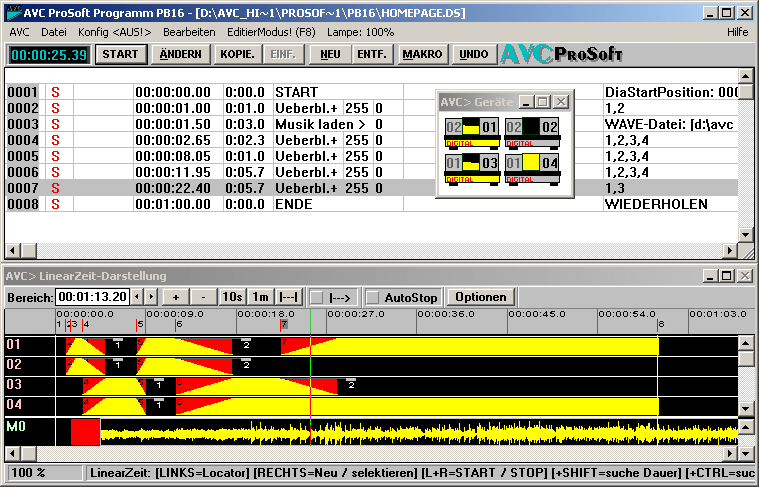Image resolution: width=759 pixels, height=487 pixels.
Task: Click the NEU button
Action: tap(330, 54)
